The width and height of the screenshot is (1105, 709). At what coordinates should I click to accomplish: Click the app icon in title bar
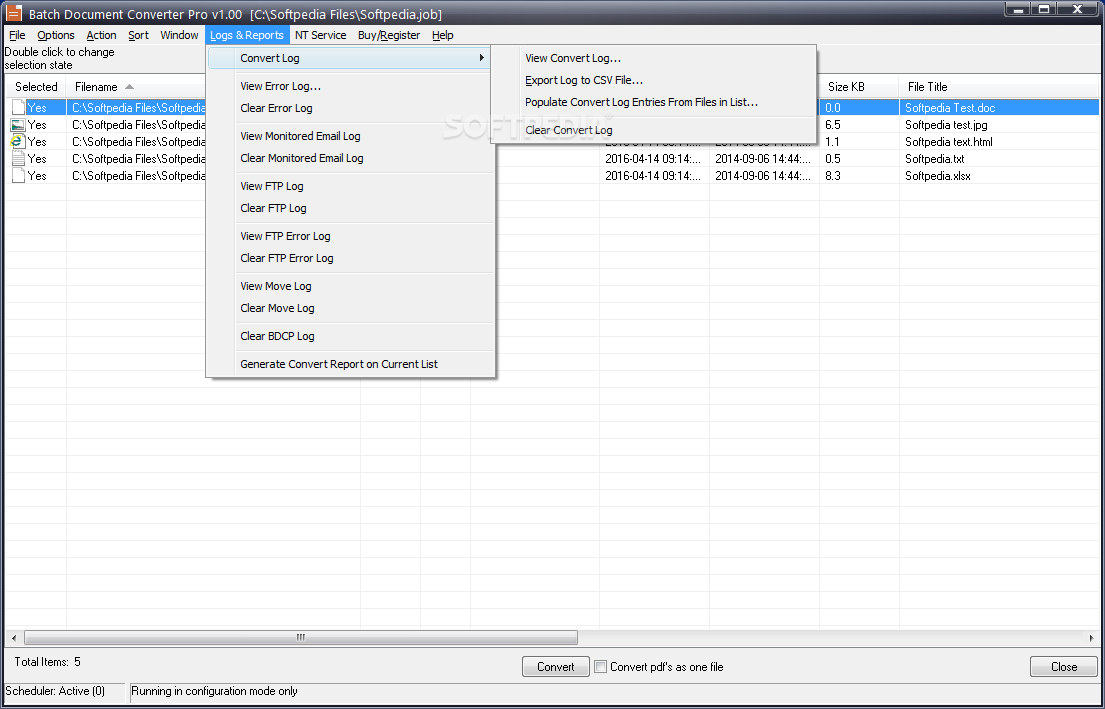coord(13,13)
